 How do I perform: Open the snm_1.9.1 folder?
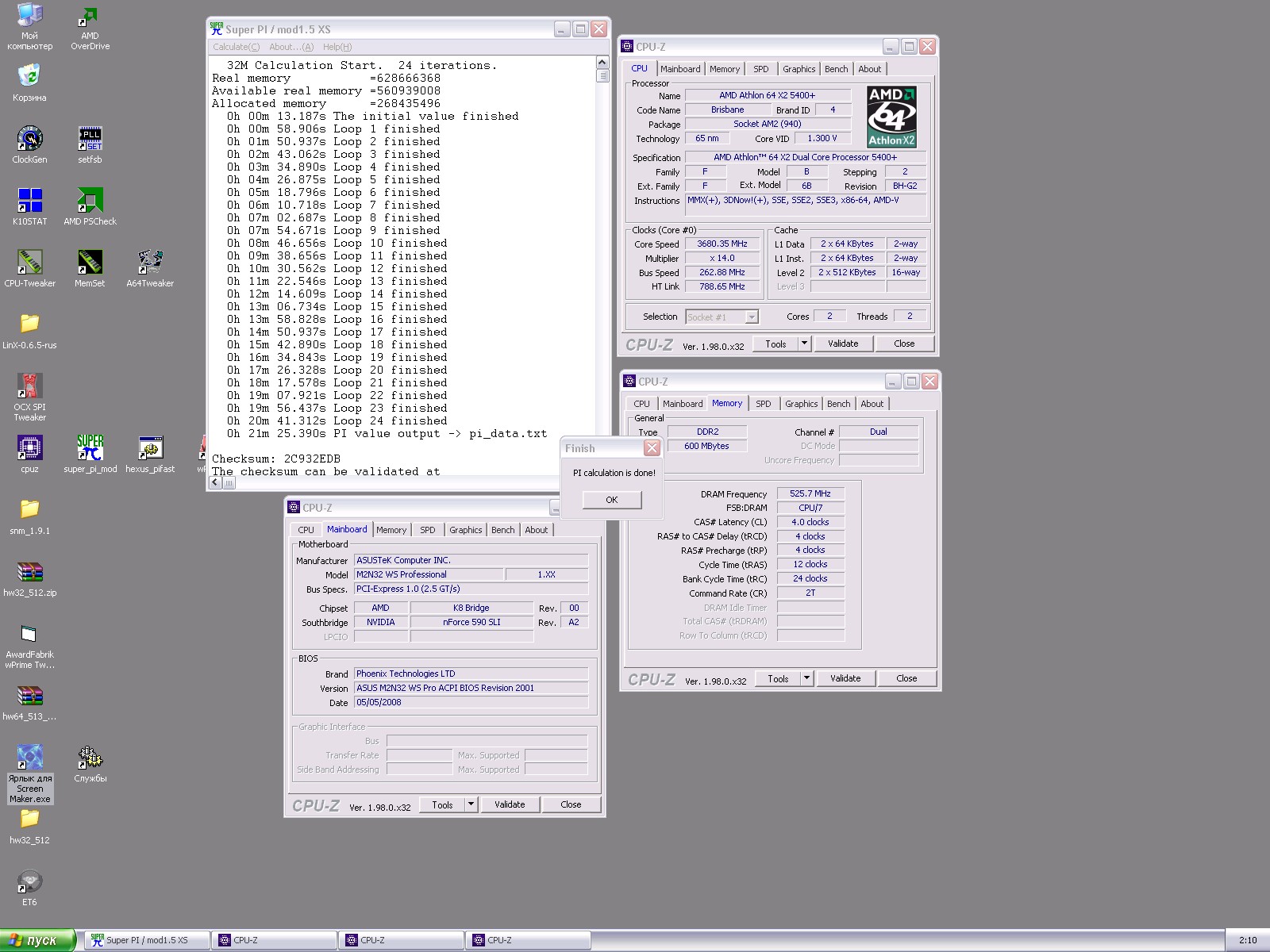click(29, 516)
